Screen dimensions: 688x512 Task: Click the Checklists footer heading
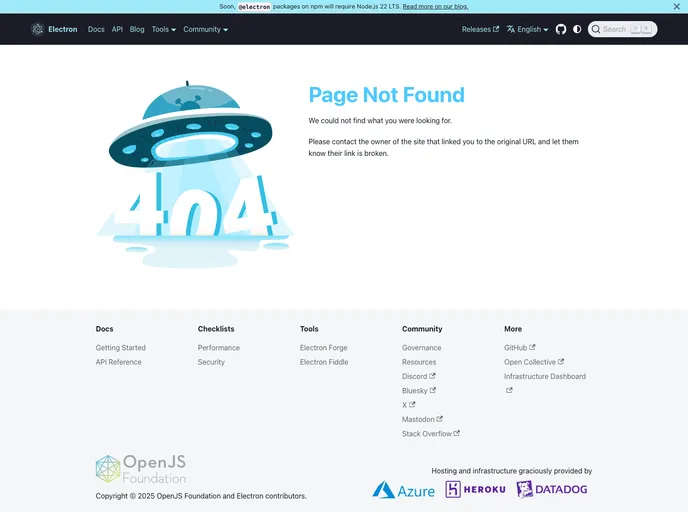216,329
